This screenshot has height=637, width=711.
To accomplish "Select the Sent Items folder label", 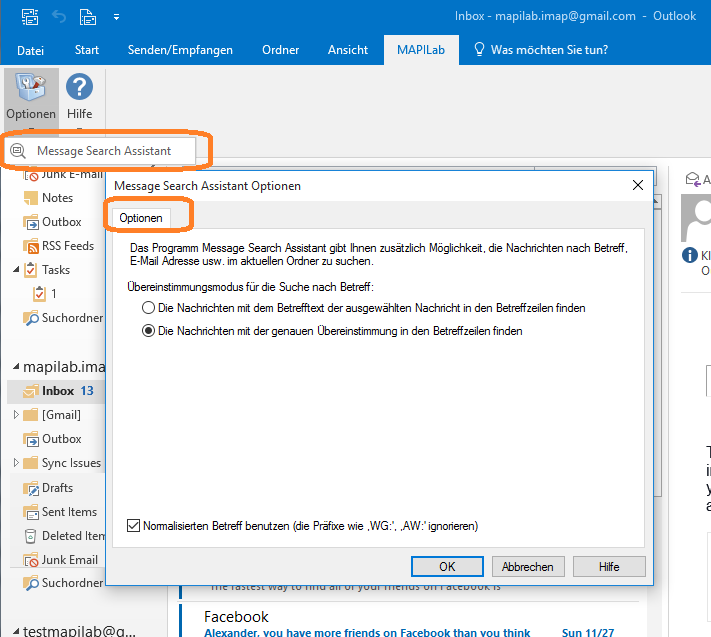I will (x=69, y=512).
